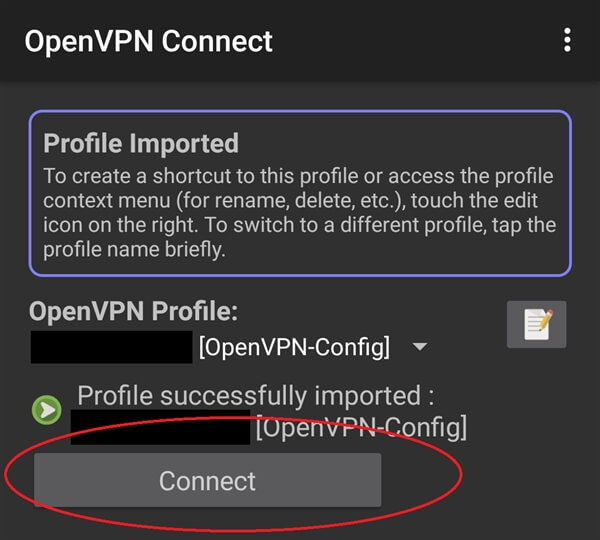600x540 pixels.
Task: Open the three-dot overflow menu
Action: coord(567,41)
